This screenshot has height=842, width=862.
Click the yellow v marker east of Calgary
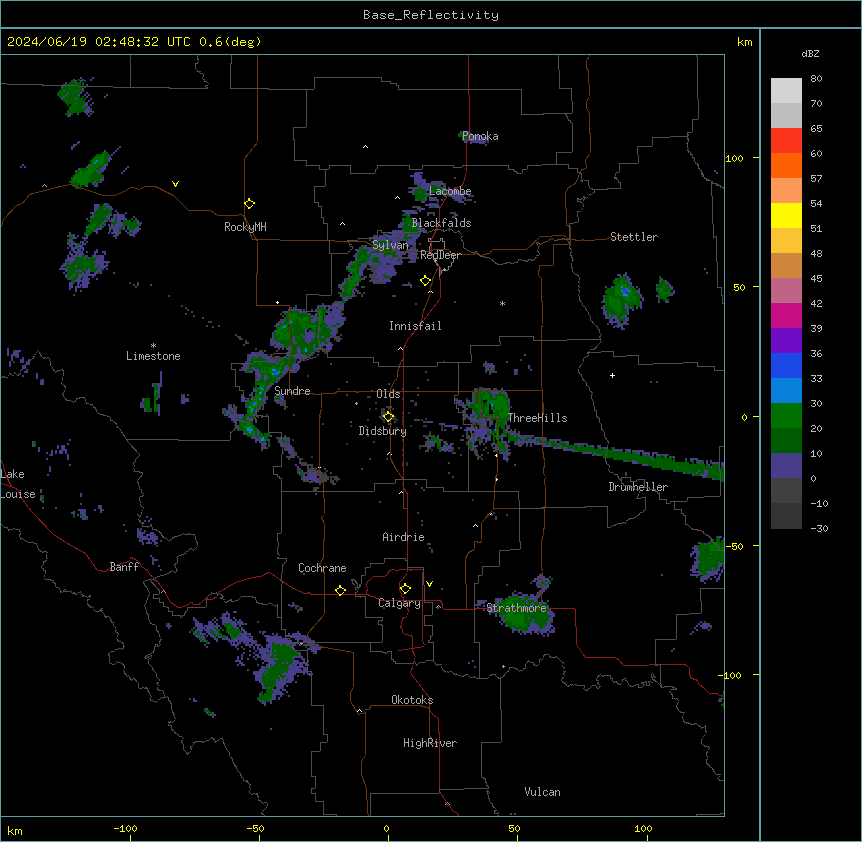(429, 584)
